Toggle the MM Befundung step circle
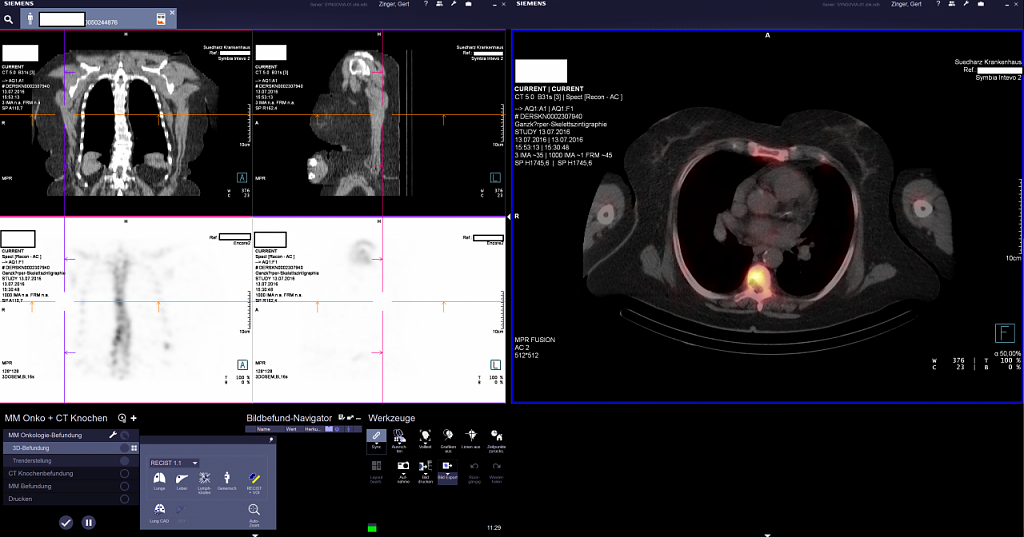 (125, 486)
